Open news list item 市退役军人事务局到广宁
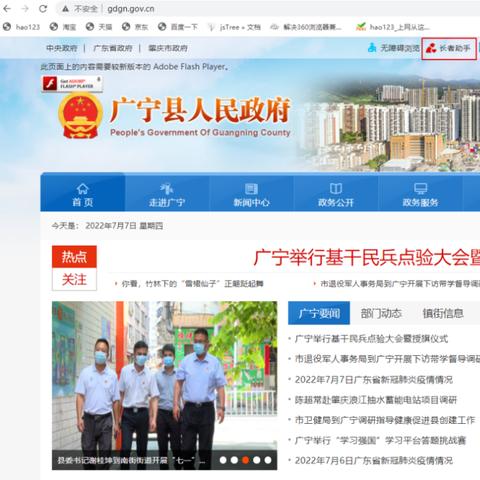 pyautogui.click(x=387, y=359)
